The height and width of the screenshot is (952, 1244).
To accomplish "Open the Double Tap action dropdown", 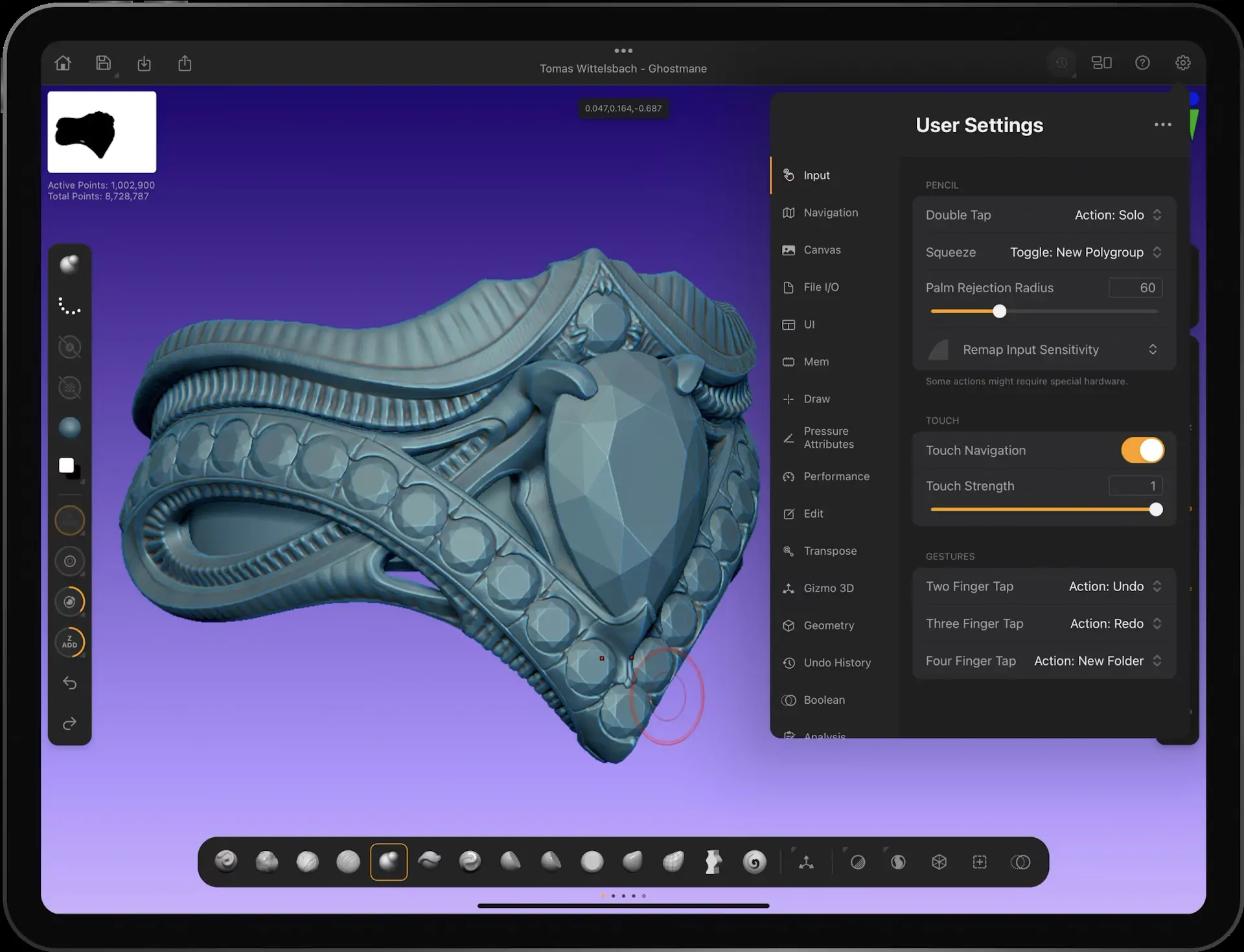I will 1117,215.
